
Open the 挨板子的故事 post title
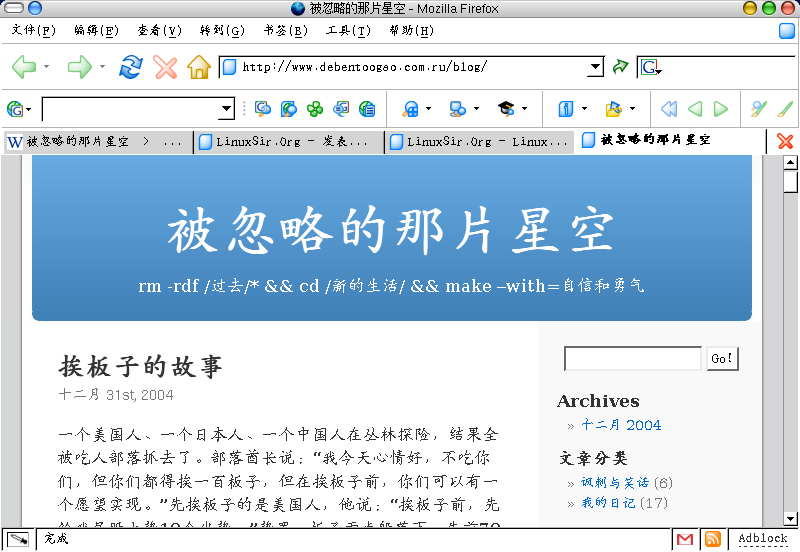click(x=141, y=366)
